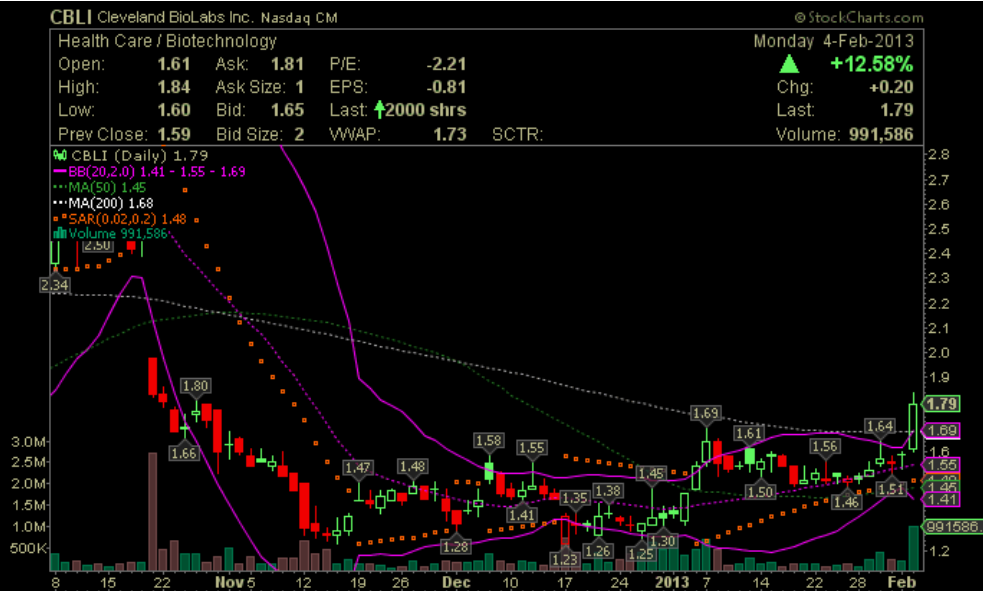Click the 1.46 price label on chart

[x=847, y=502]
